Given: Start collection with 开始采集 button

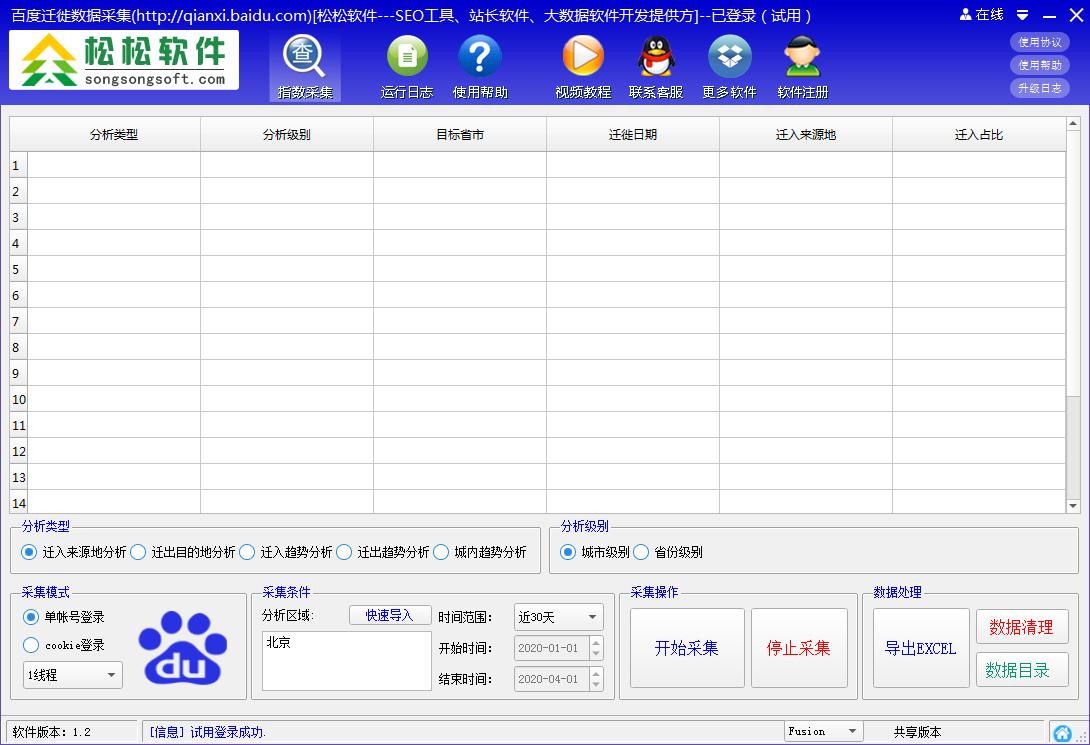Looking at the screenshot, I should point(687,648).
